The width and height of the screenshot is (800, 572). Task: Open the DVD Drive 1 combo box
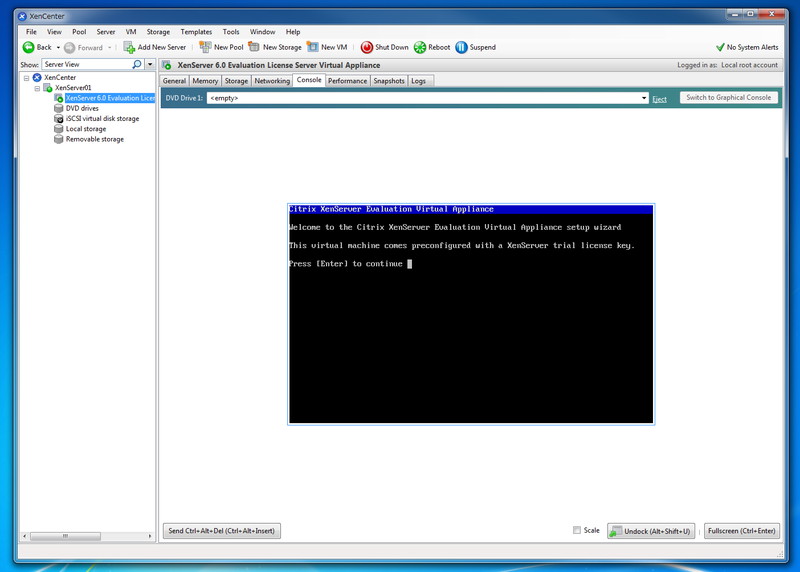click(428, 98)
